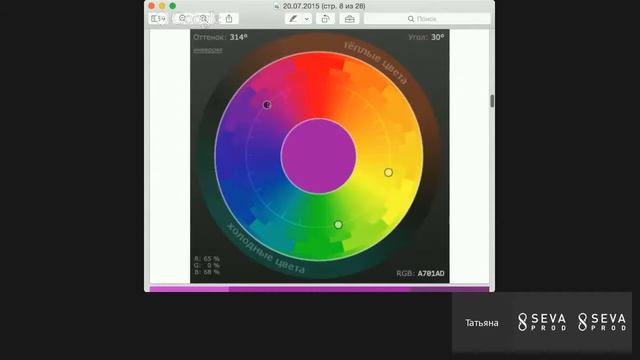This screenshot has height=360, width=640.
Task: Click the B: 68 % value
Action: [207, 272]
